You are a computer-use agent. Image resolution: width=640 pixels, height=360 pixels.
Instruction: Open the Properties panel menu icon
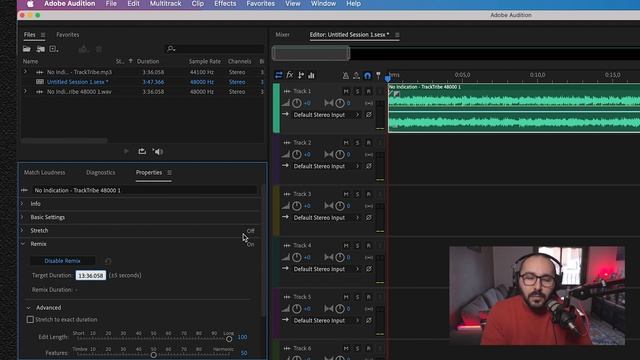[x=169, y=173]
